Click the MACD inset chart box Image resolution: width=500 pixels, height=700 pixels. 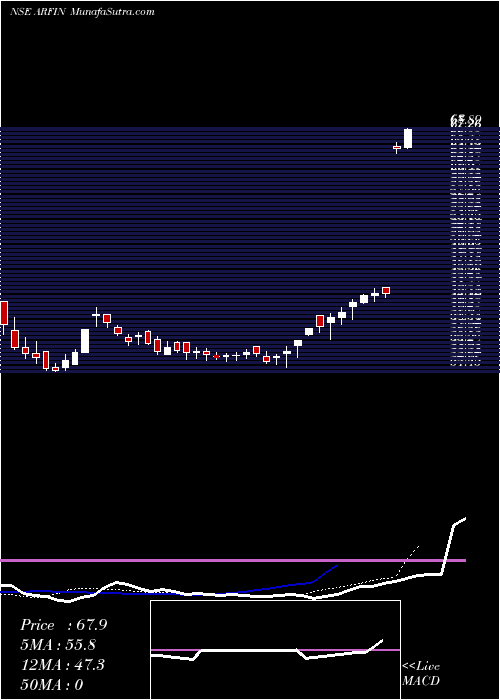tap(275, 650)
